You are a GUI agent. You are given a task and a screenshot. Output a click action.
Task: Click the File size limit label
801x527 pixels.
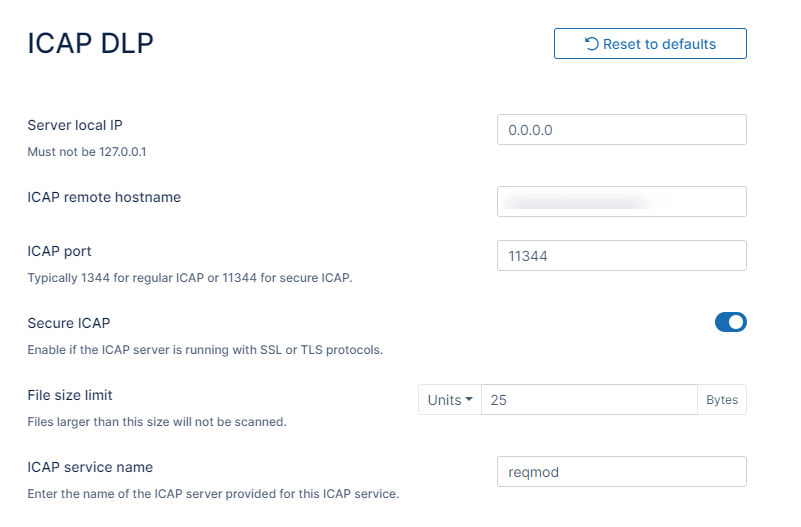pyautogui.click(x=70, y=395)
